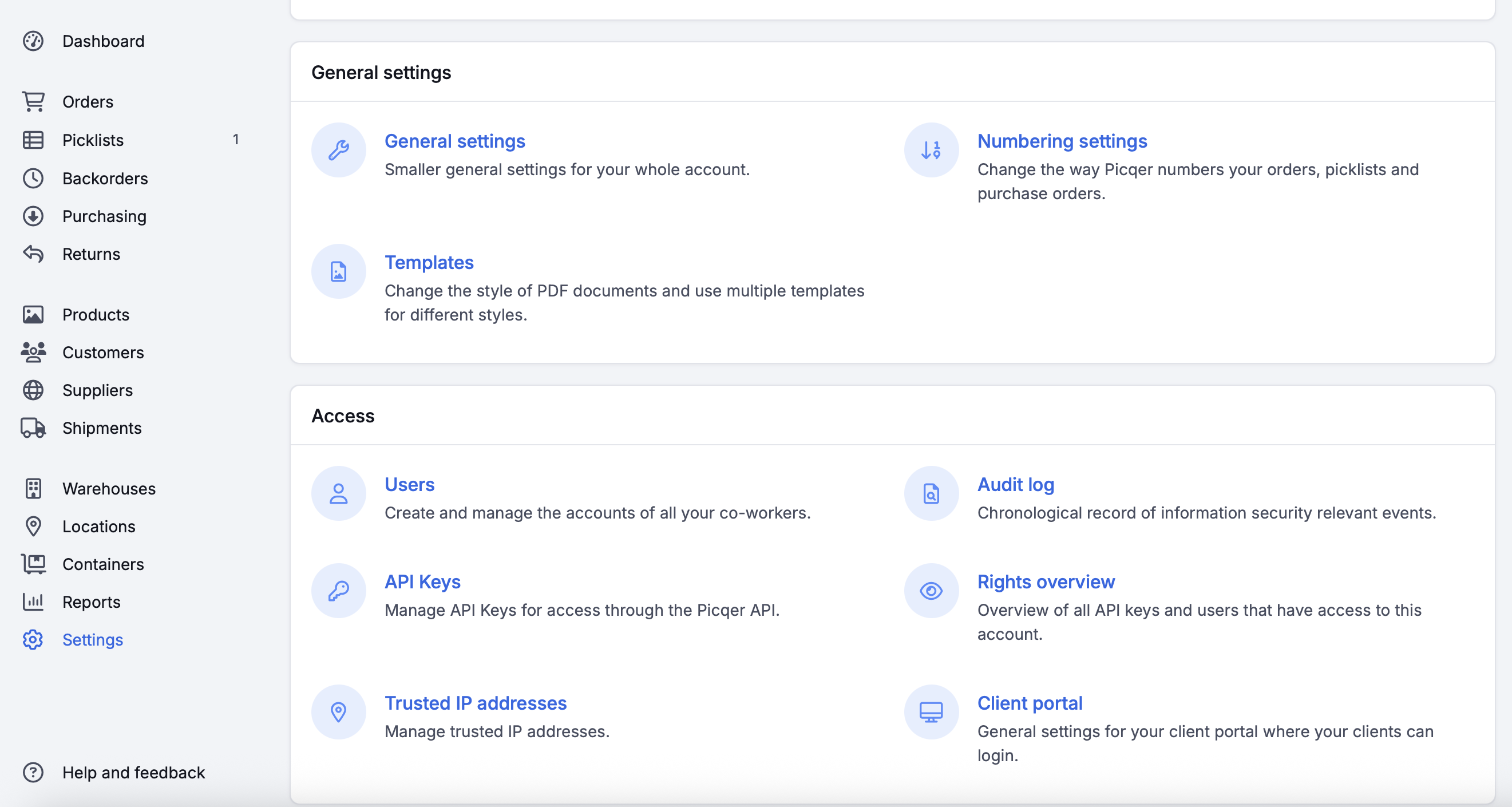The image size is (1512, 807).
Task: Open the Rights overview link
Action: 1046,581
